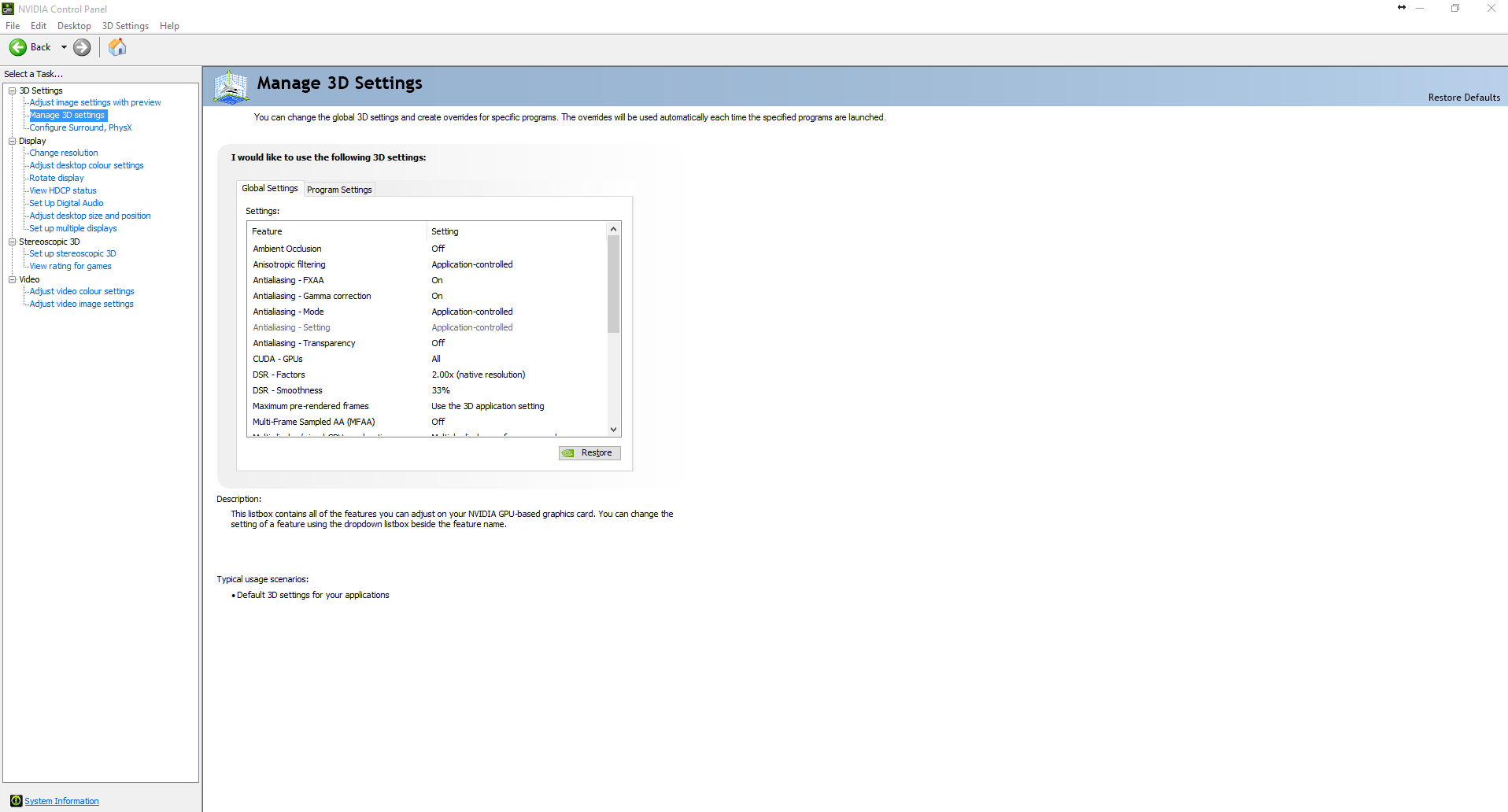Collapse the Display tree node

13,141
